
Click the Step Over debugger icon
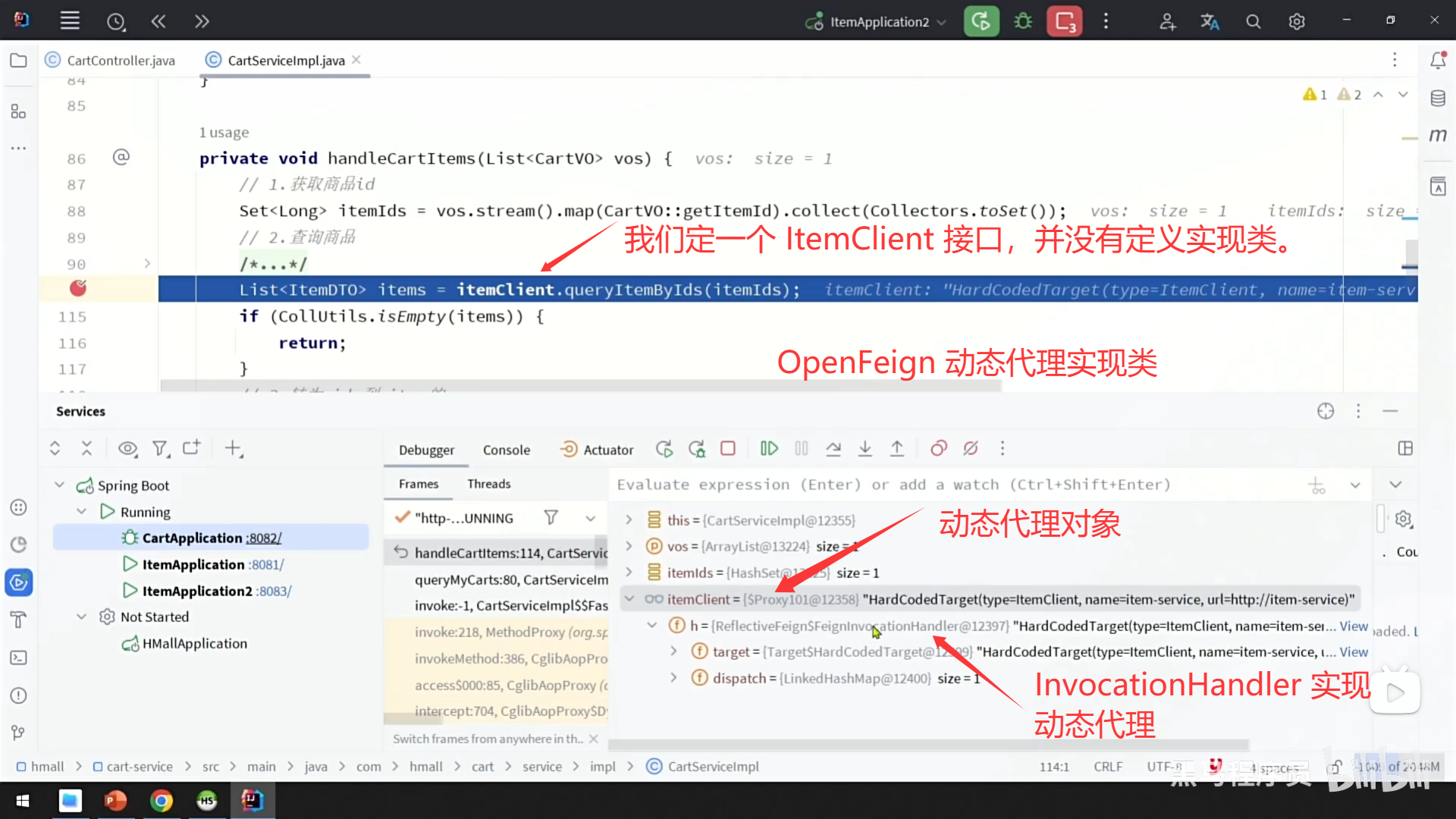833,449
